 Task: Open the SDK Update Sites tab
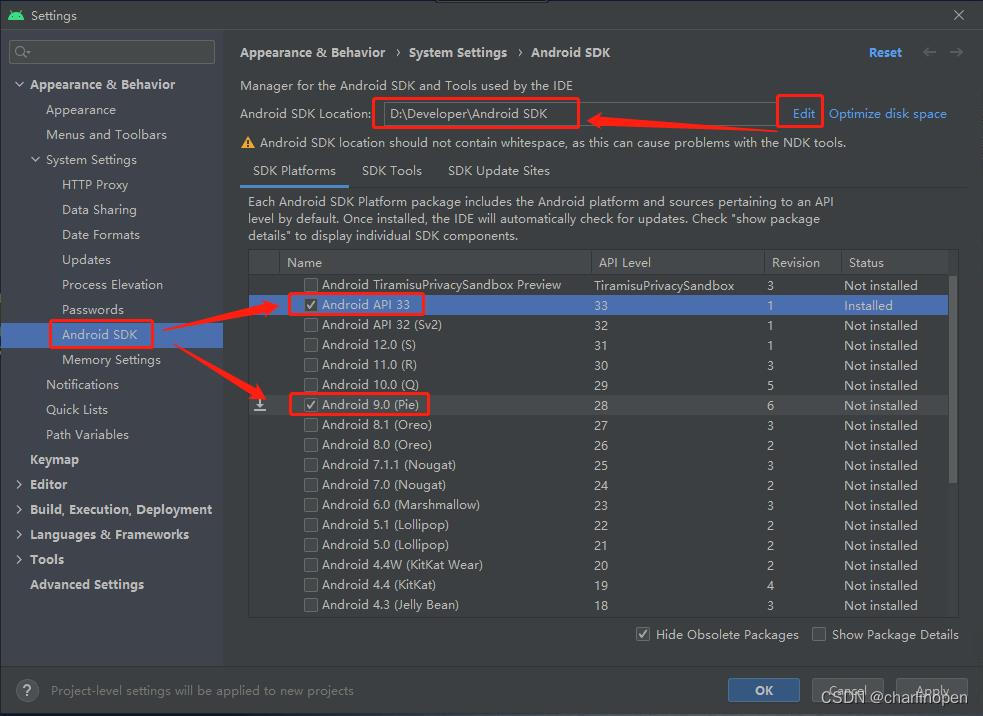pos(498,171)
